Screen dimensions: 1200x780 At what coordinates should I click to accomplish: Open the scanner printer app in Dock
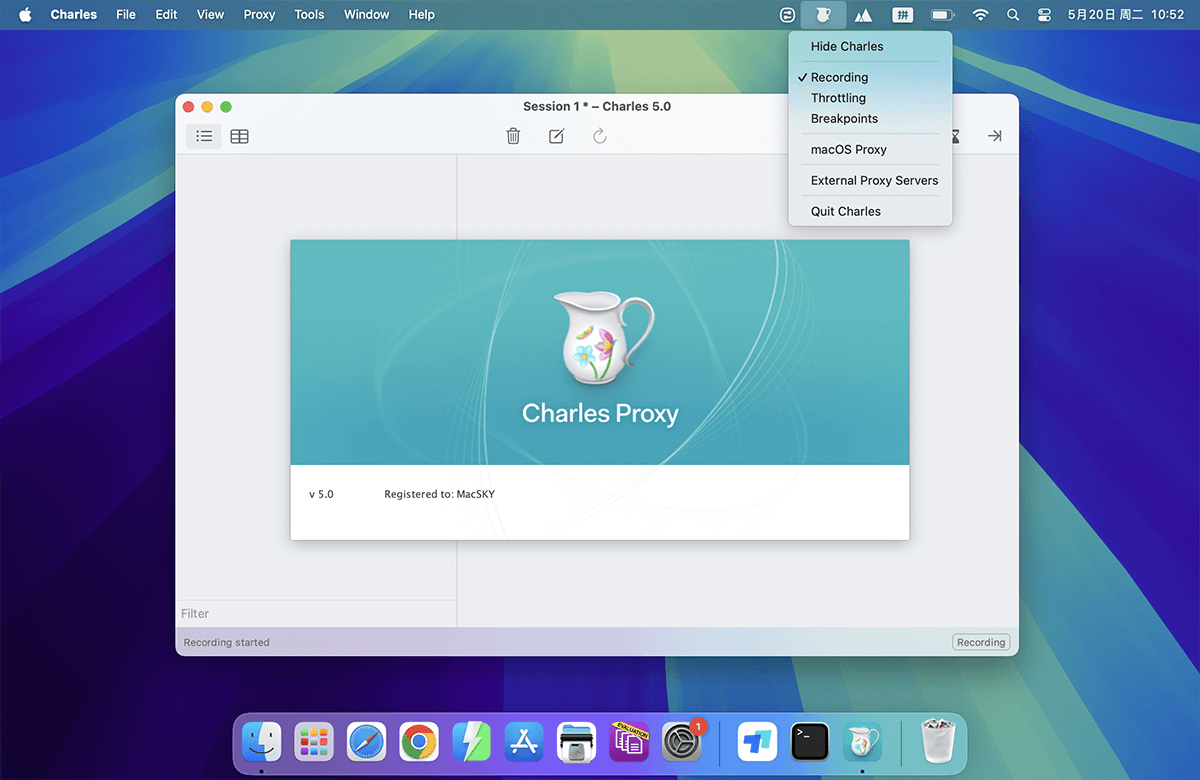tap(576, 742)
